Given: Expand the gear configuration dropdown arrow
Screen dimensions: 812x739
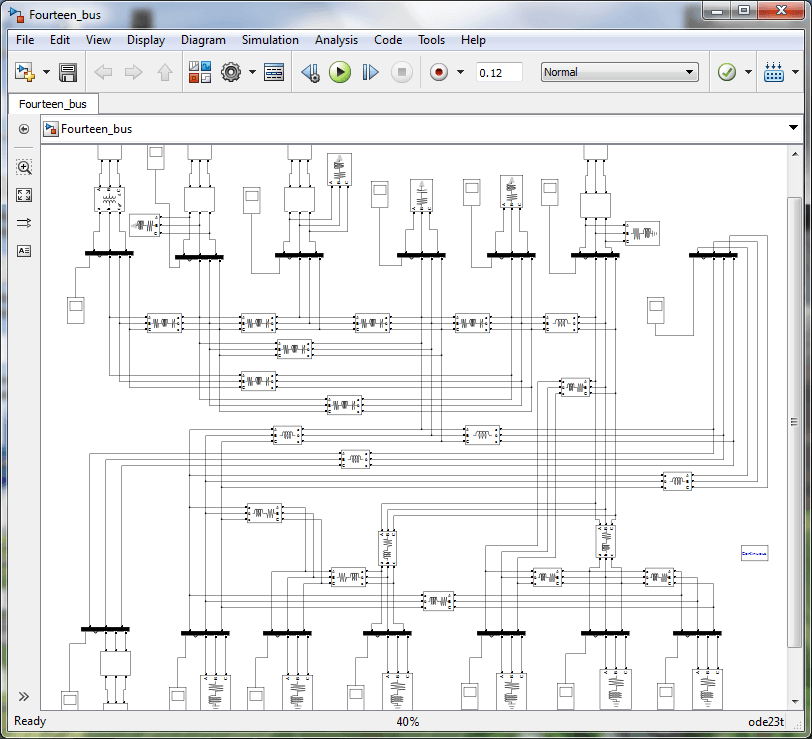Looking at the screenshot, I should (252, 72).
